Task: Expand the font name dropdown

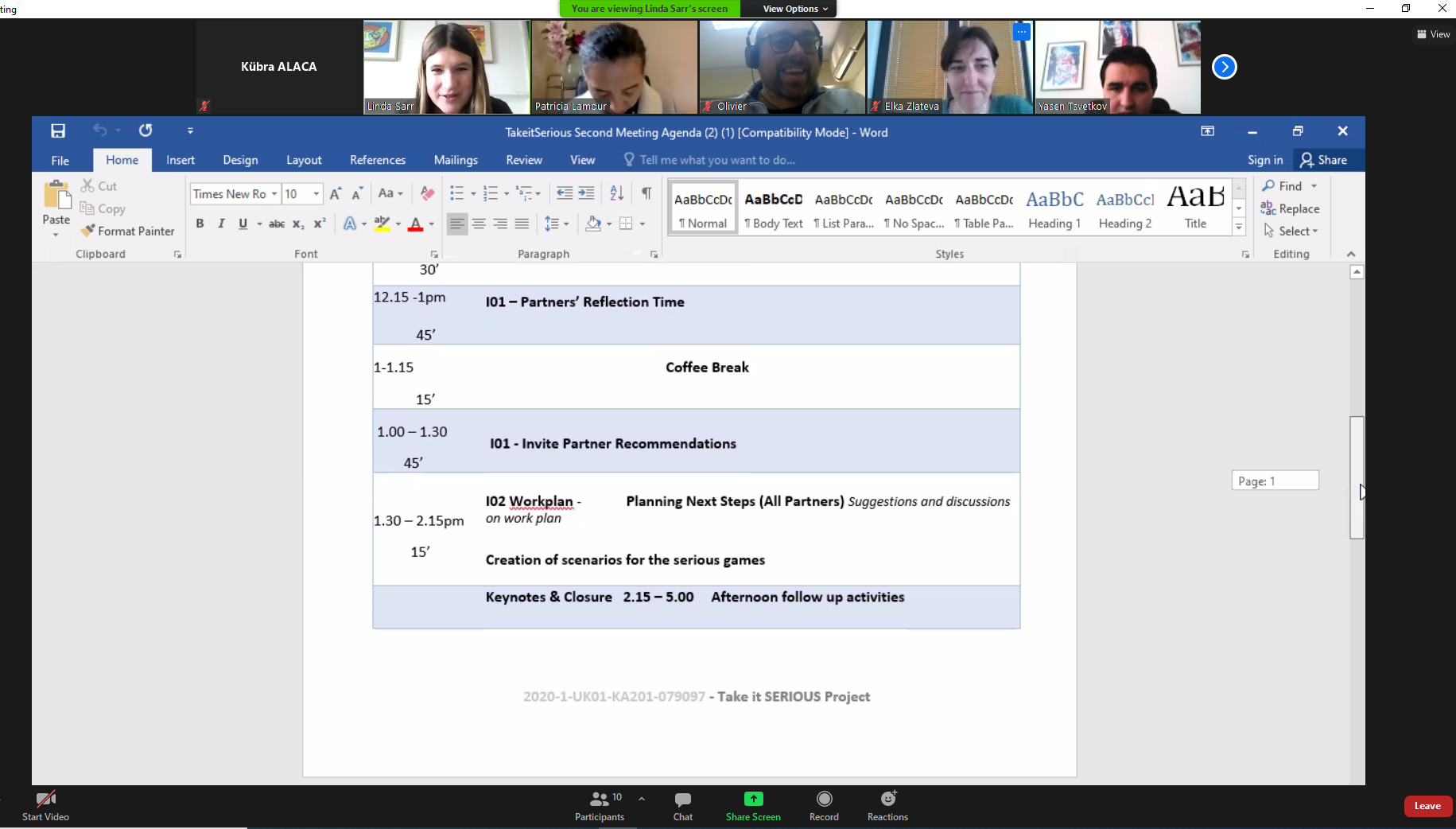Action: (x=274, y=194)
